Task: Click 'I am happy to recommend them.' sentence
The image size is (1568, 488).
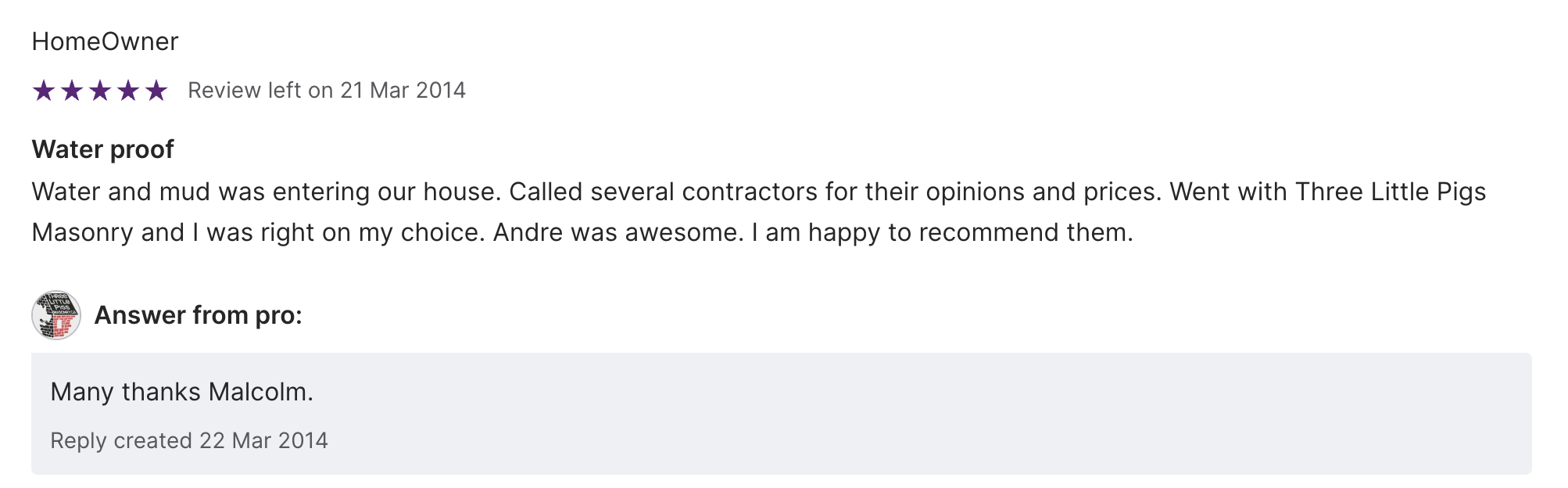Action: coord(942,233)
